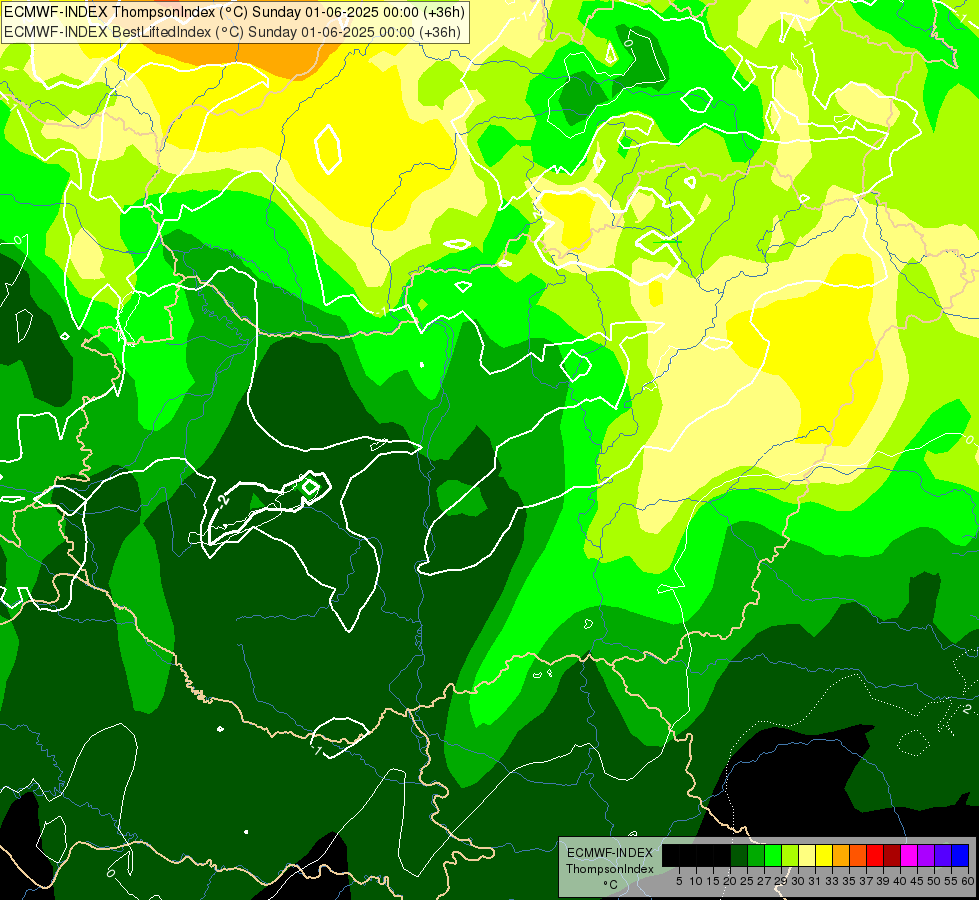Click the legend tick value 45
The height and width of the screenshot is (900, 979).
pos(917,881)
